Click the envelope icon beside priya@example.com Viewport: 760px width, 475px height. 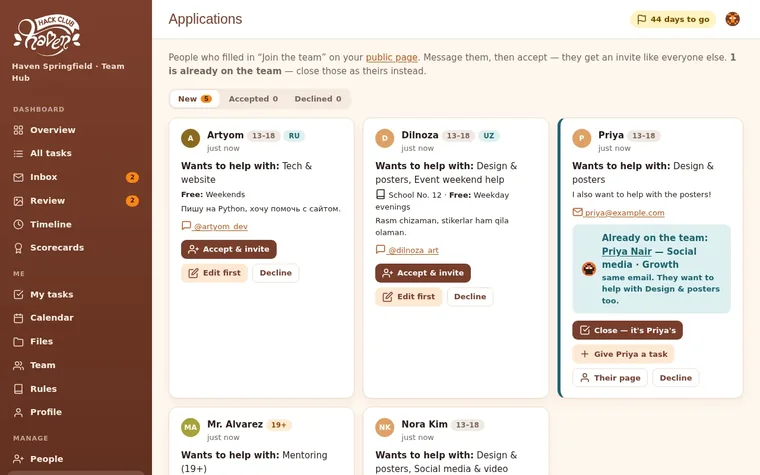[577, 212]
